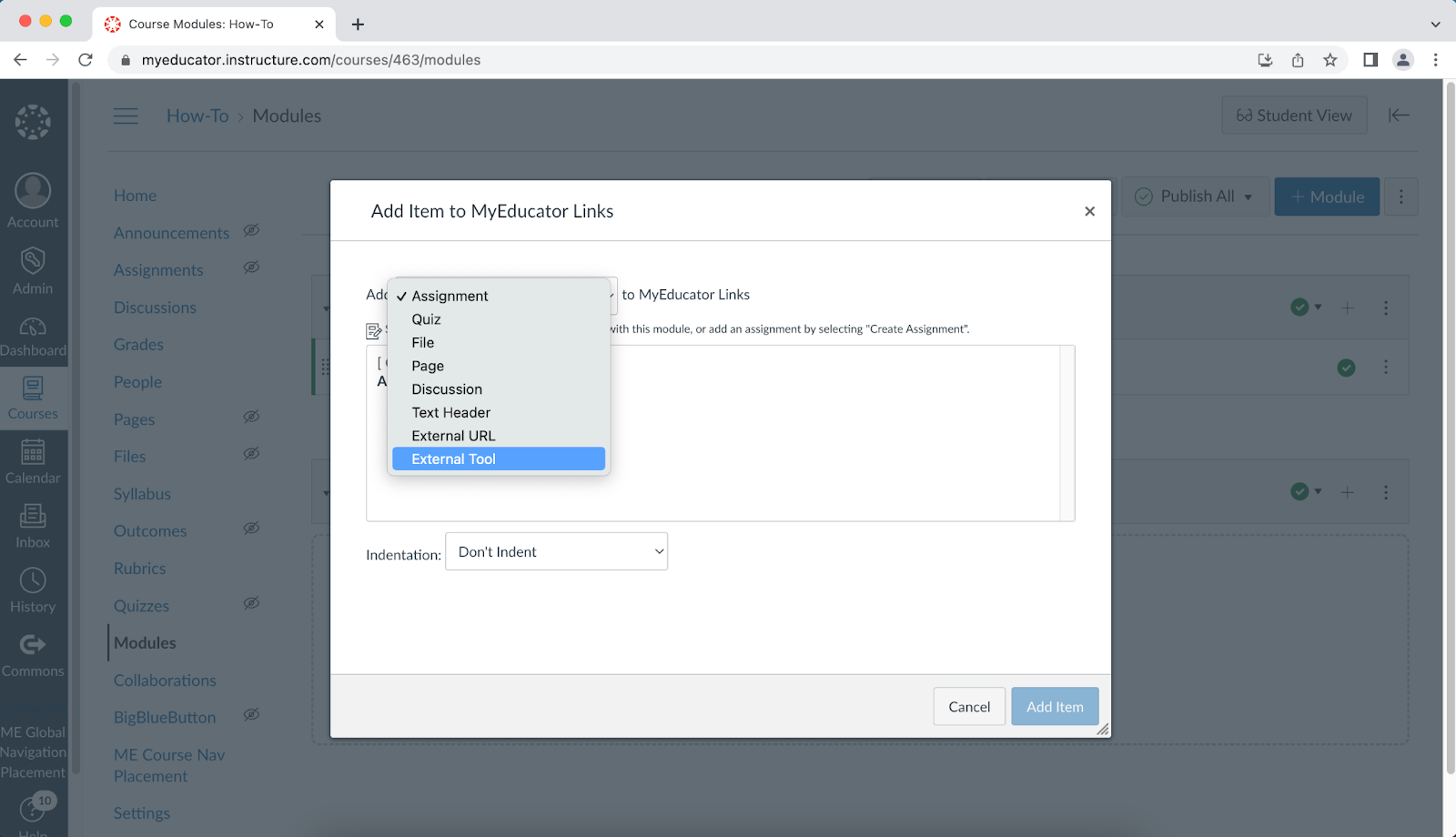Open the Account avatar menu
1456x837 pixels.
(33, 201)
